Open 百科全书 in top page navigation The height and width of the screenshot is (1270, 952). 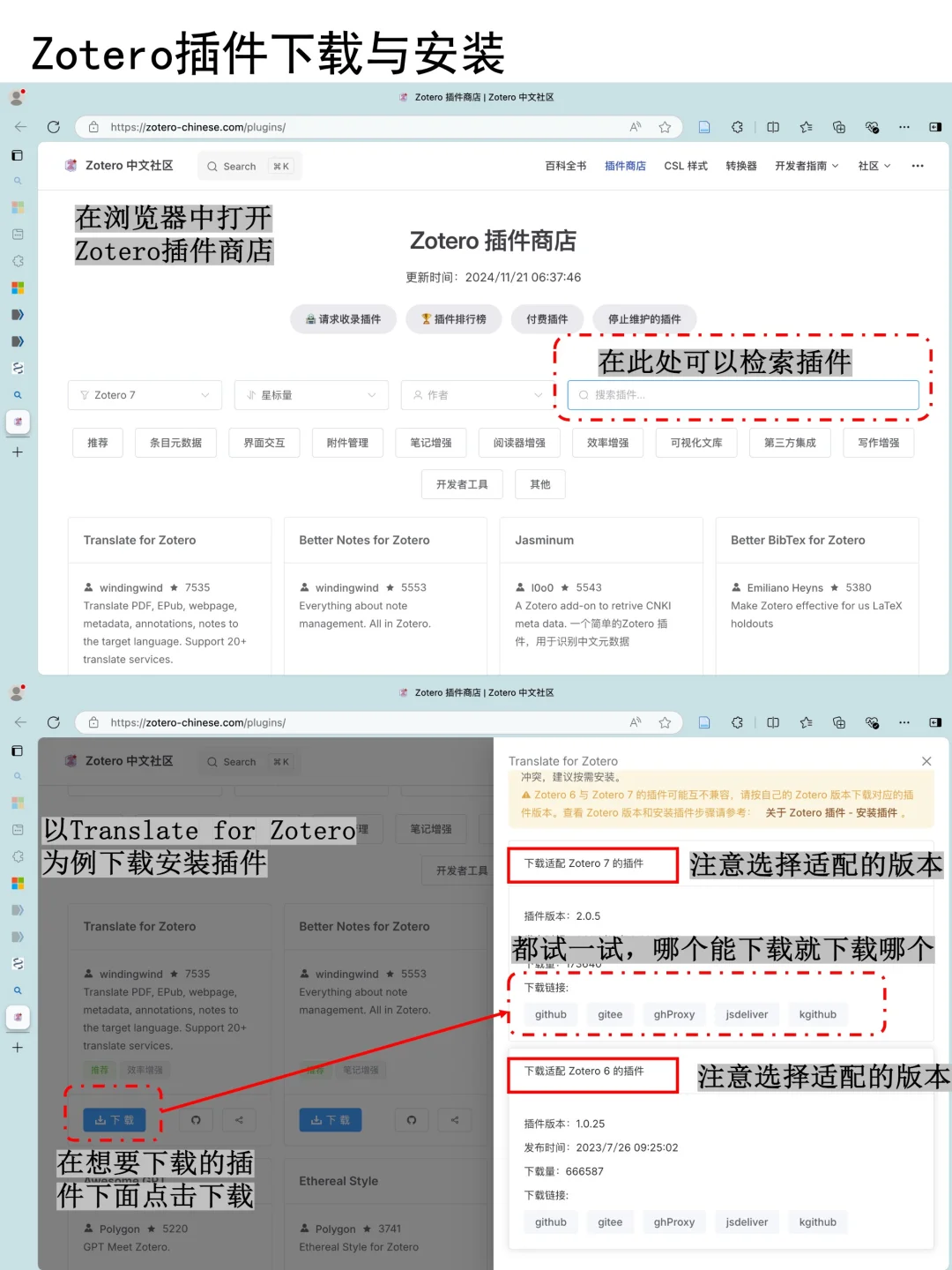coord(566,166)
